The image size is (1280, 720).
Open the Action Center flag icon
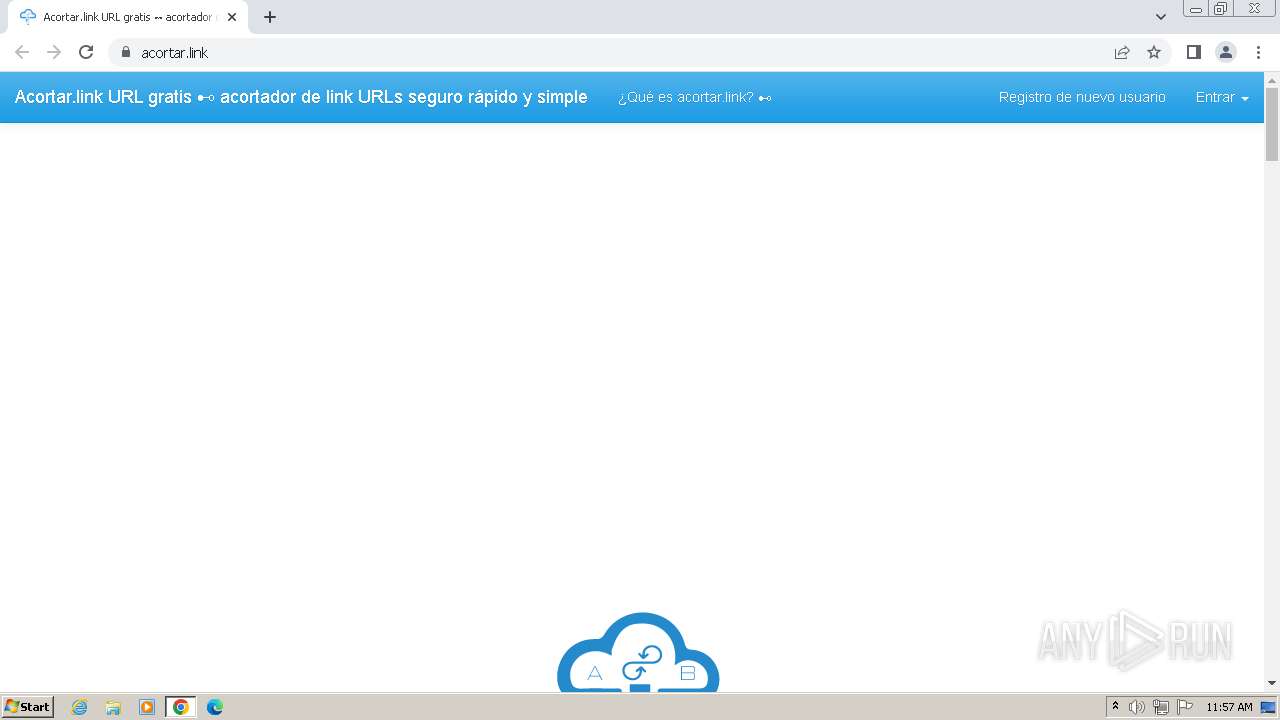coord(1185,707)
